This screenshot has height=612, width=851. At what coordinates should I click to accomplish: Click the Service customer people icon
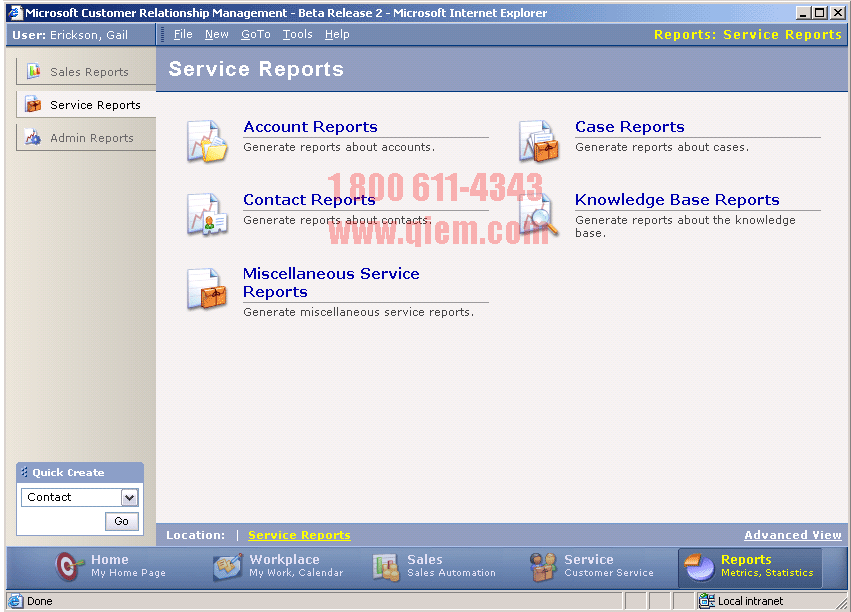543,566
